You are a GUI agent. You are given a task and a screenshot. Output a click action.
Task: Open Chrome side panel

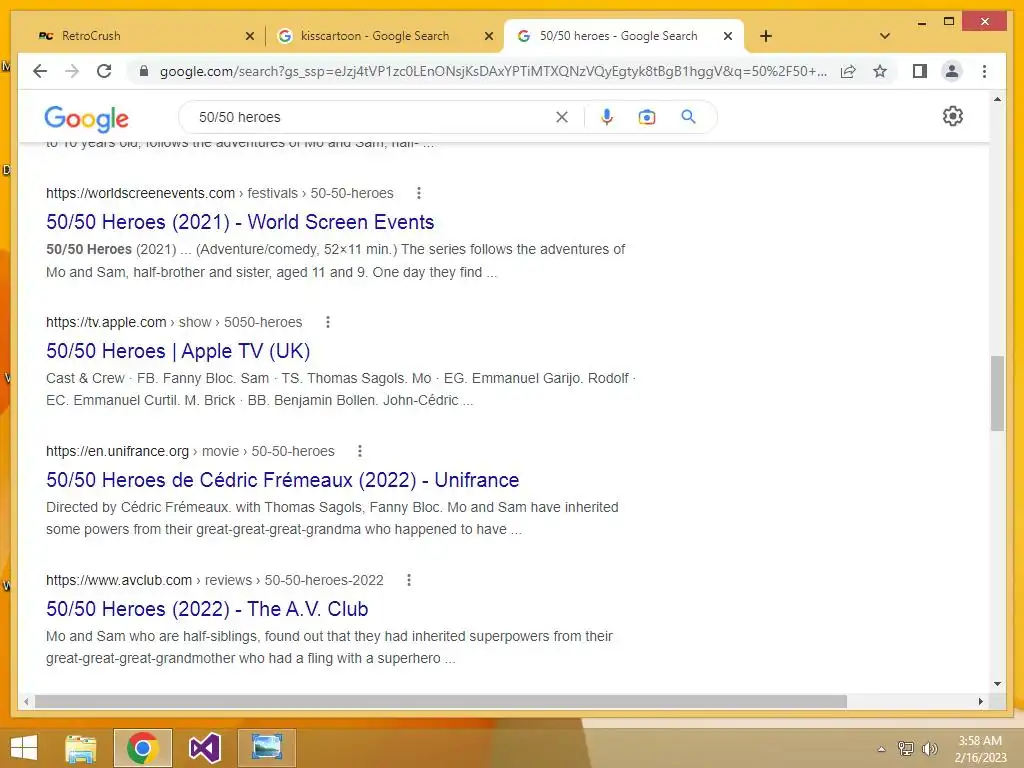pyautogui.click(x=920, y=71)
